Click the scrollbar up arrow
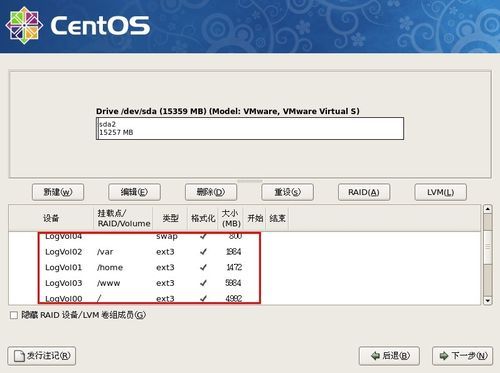 (488, 209)
